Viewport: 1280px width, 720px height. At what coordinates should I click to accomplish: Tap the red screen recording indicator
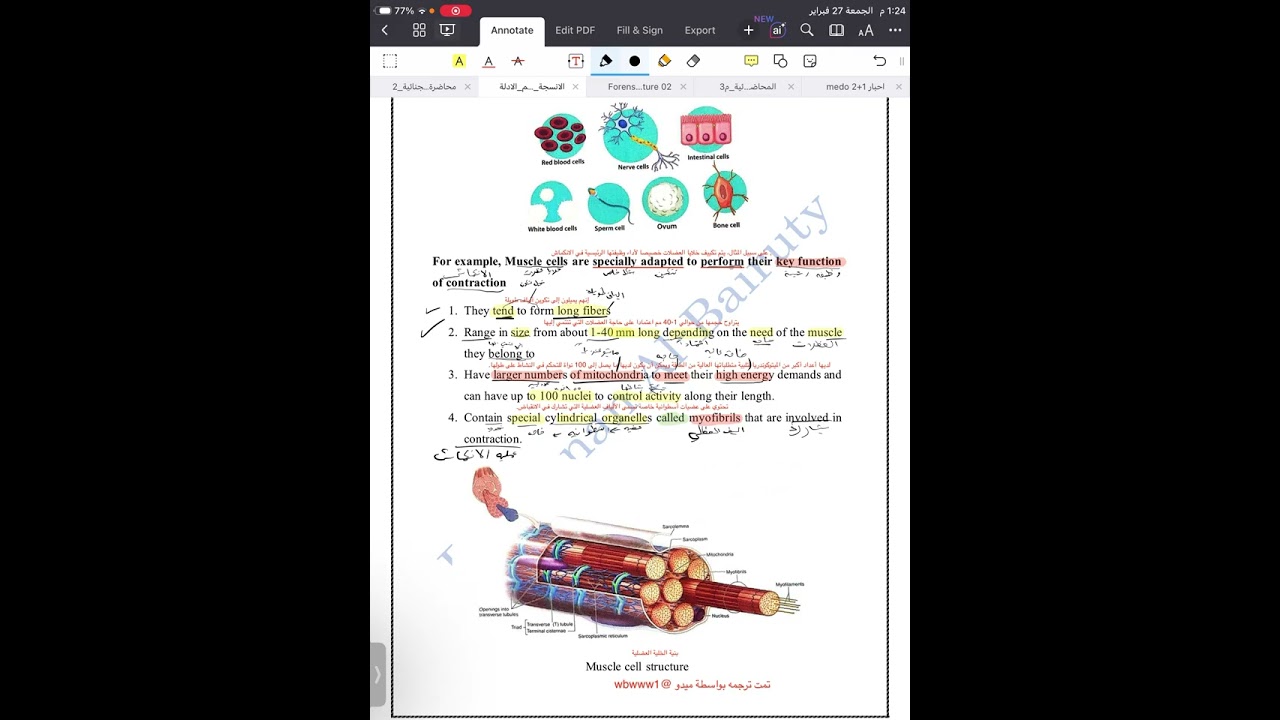[x=455, y=10]
